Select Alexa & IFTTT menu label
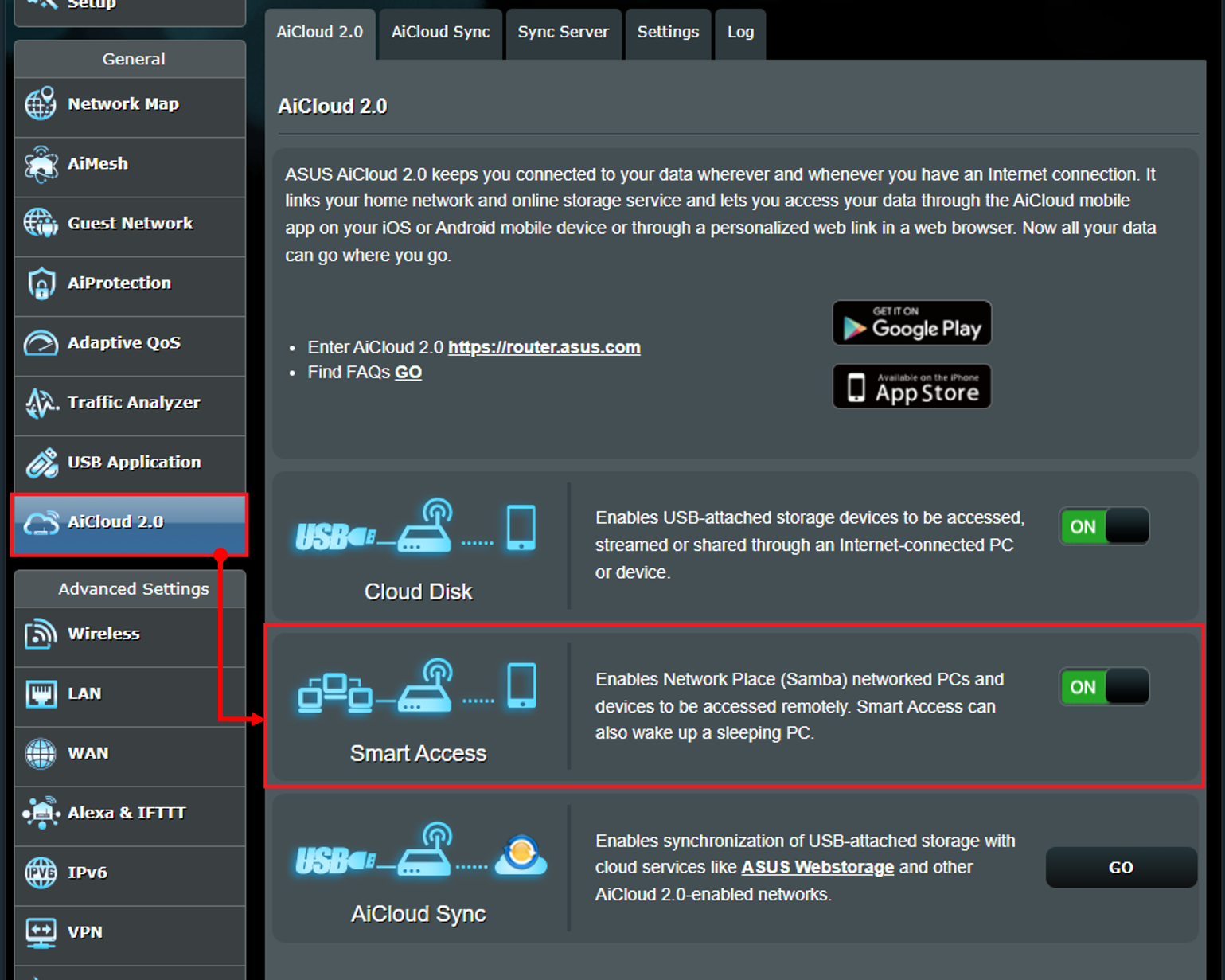1225x980 pixels. pyautogui.click(x=127, y=813)
